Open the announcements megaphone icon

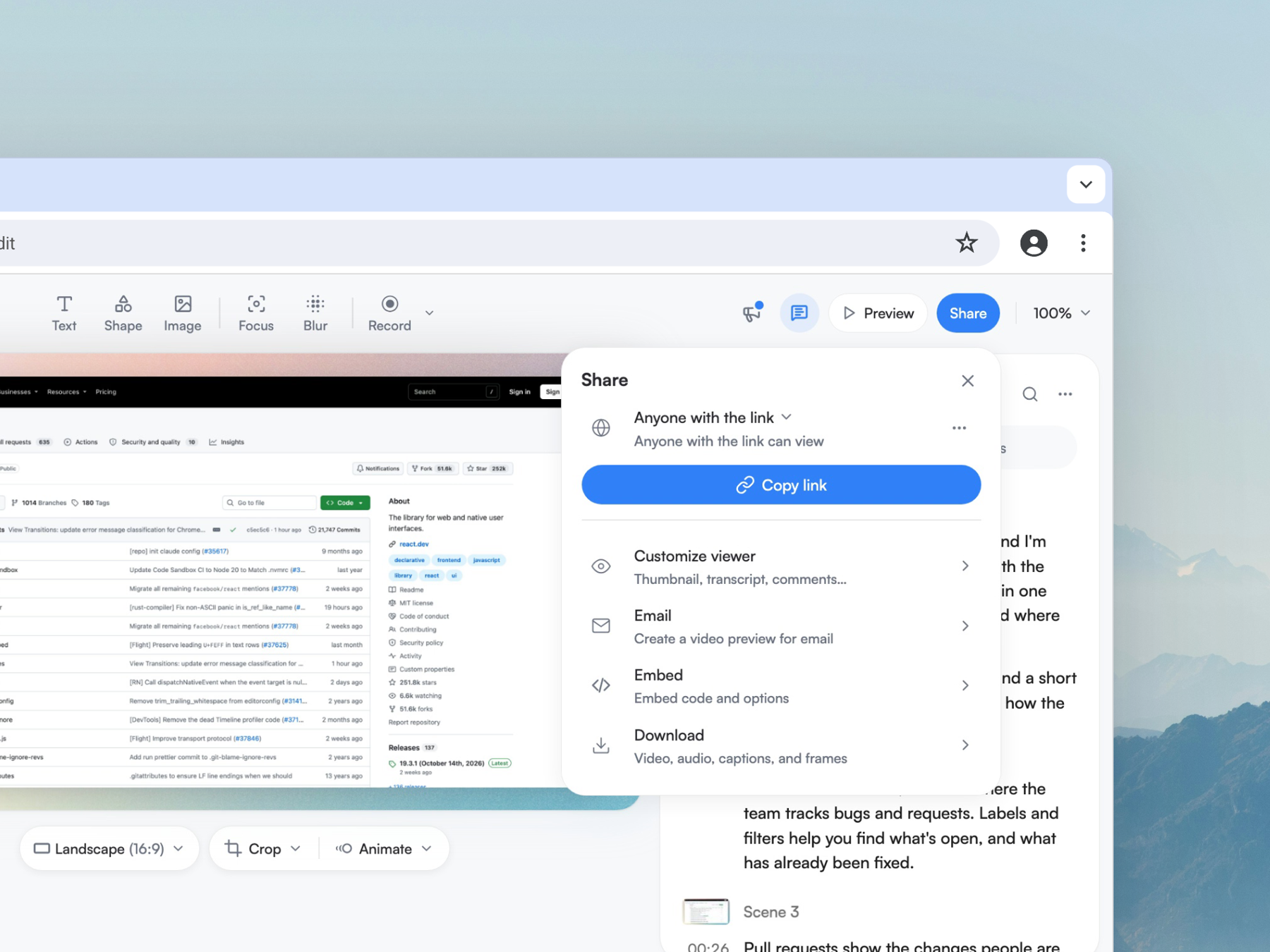pos(752,312)
